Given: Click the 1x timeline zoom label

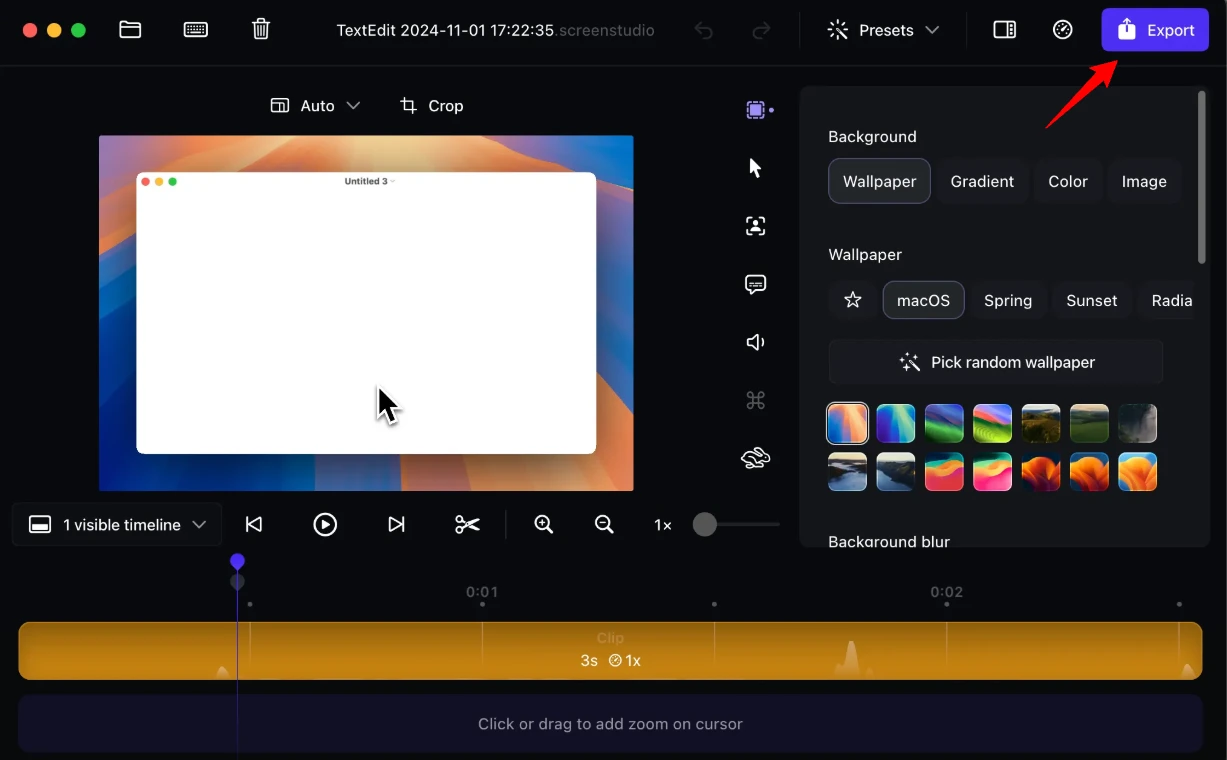Looking at the screenshot, I should 663,525.
